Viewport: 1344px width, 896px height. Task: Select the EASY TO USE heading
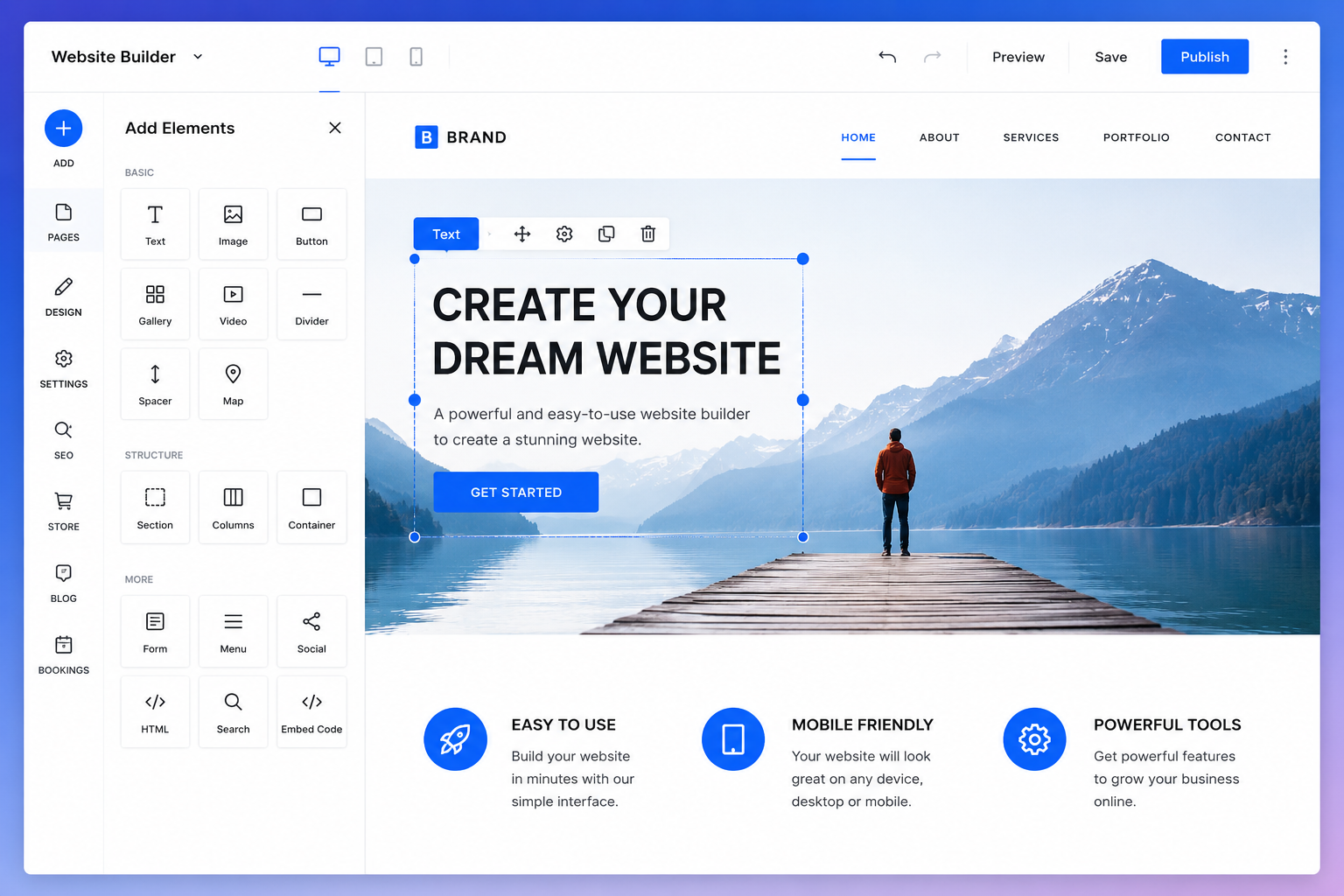(x=563, y=724)
